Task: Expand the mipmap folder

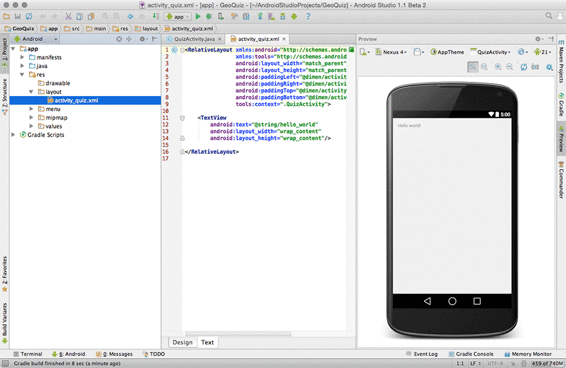Action: point(31,117)
